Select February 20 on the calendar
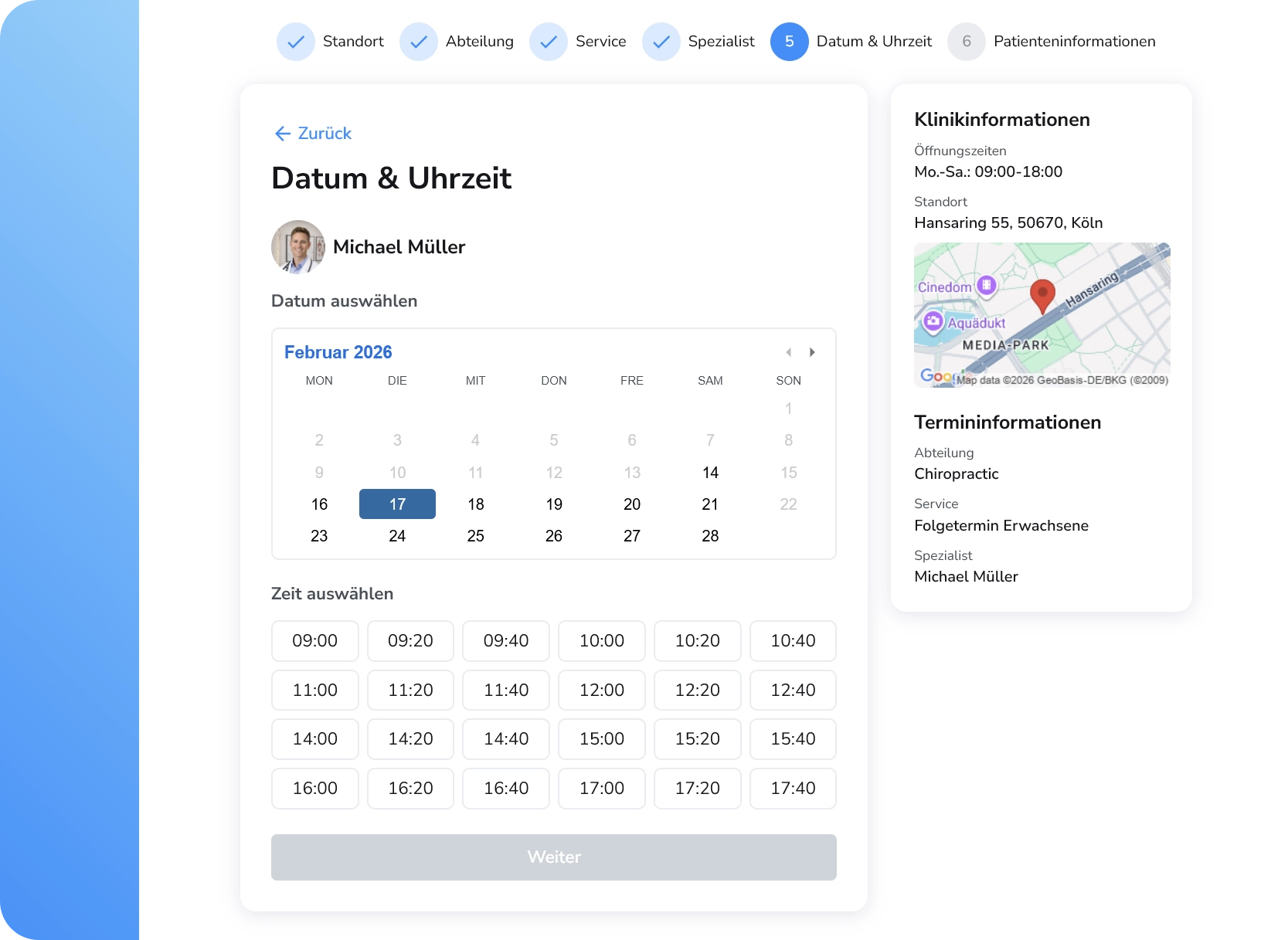 pos(632,504)
